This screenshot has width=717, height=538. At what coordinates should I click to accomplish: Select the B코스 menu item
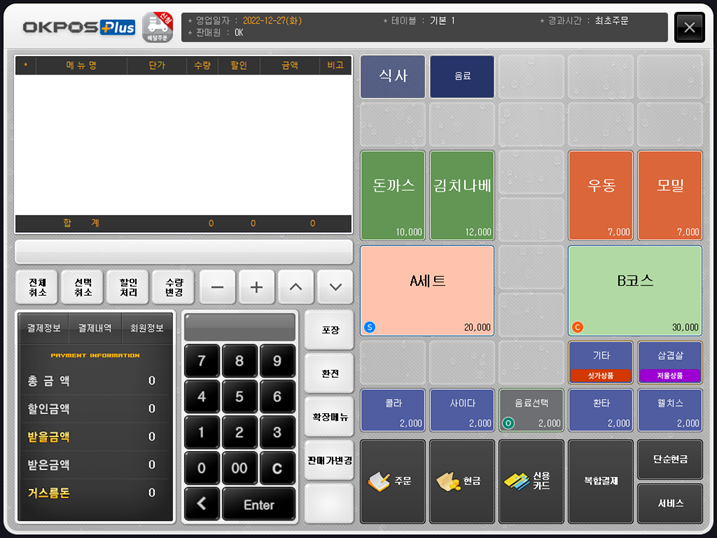tap(635, 290)
